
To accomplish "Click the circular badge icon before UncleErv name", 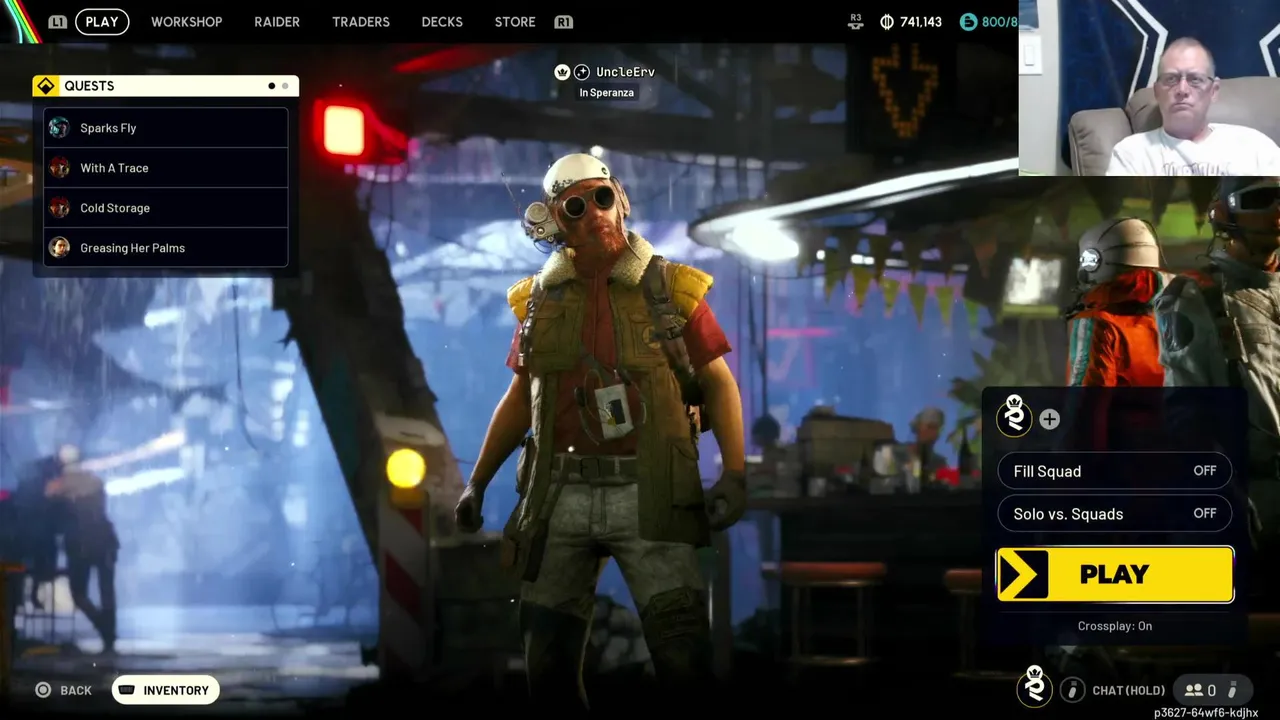I will (582, 72).
